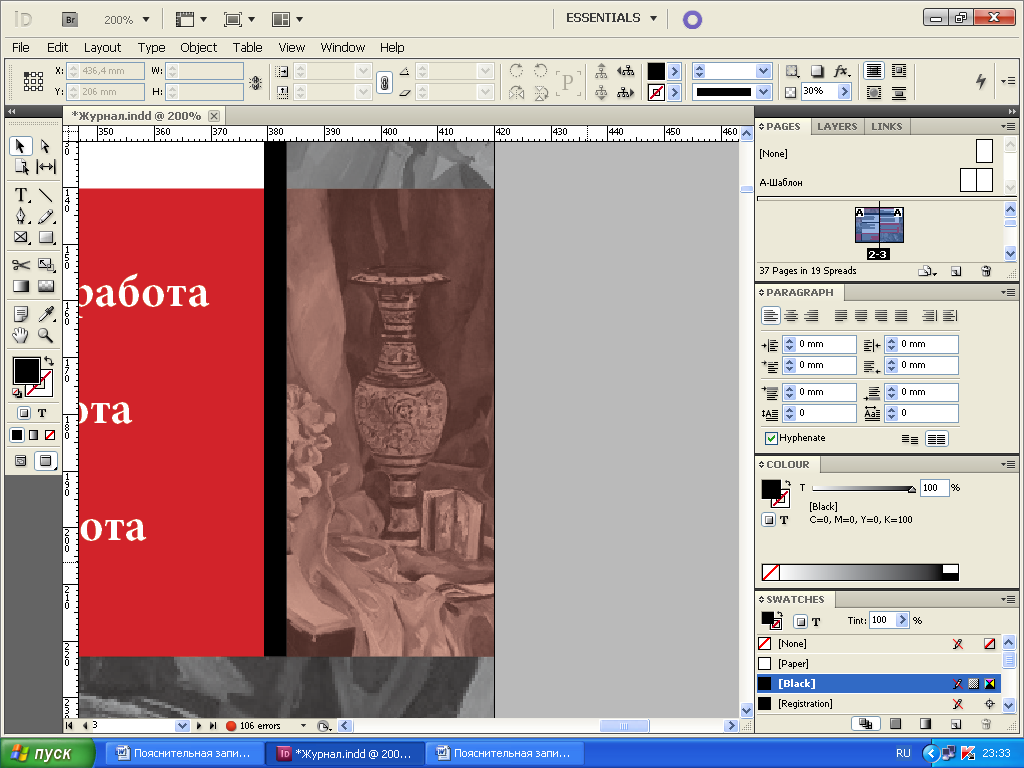Image resolution: width=1024 pixels, height=768 pixels.
Task: Click Rotate 90° clockwise icon
Action: pos(516,71)
